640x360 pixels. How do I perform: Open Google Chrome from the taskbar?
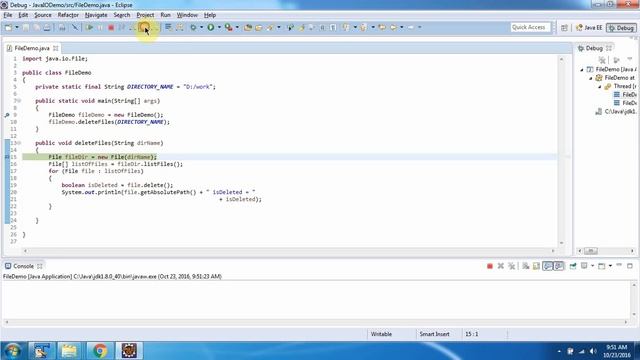[99, 351]
